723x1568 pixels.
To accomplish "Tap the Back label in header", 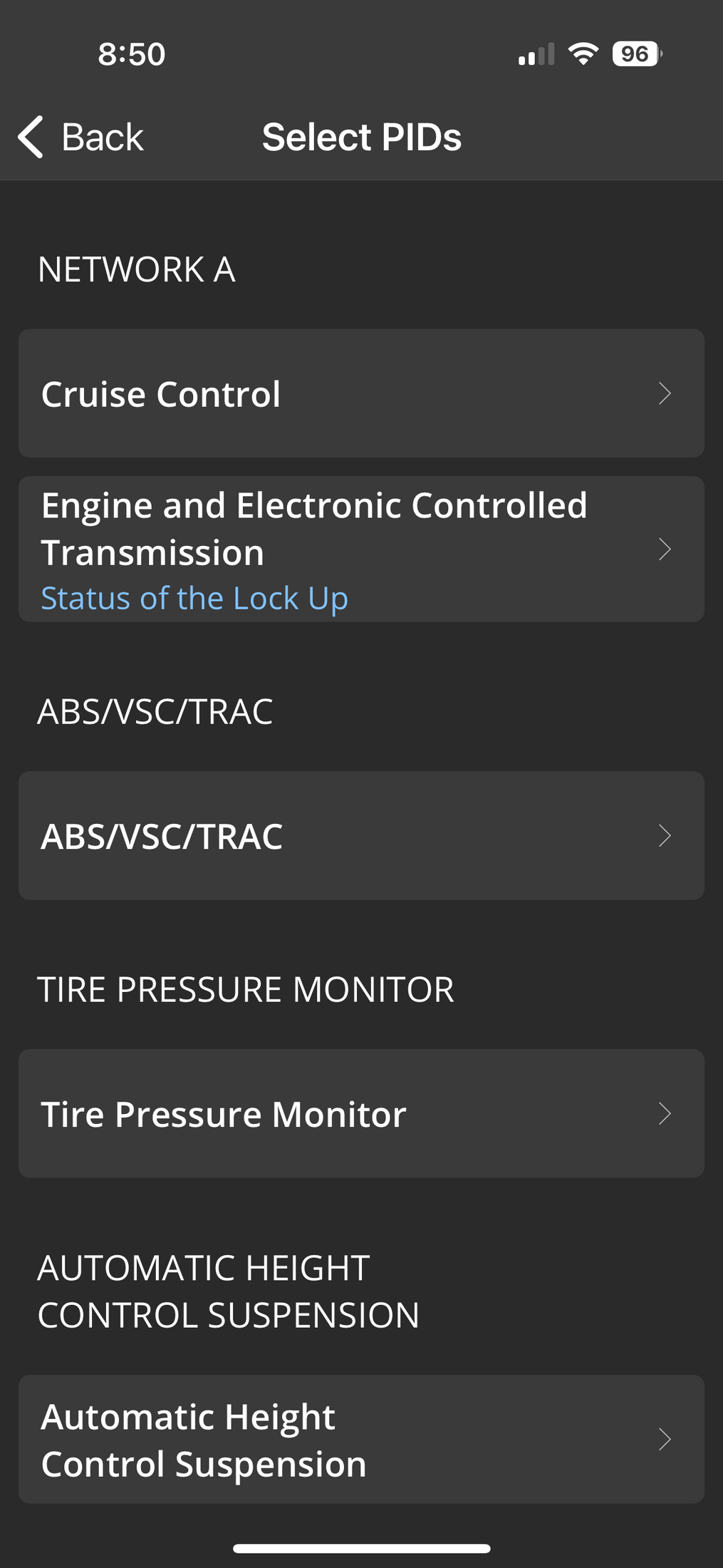I will pos(103,137).
